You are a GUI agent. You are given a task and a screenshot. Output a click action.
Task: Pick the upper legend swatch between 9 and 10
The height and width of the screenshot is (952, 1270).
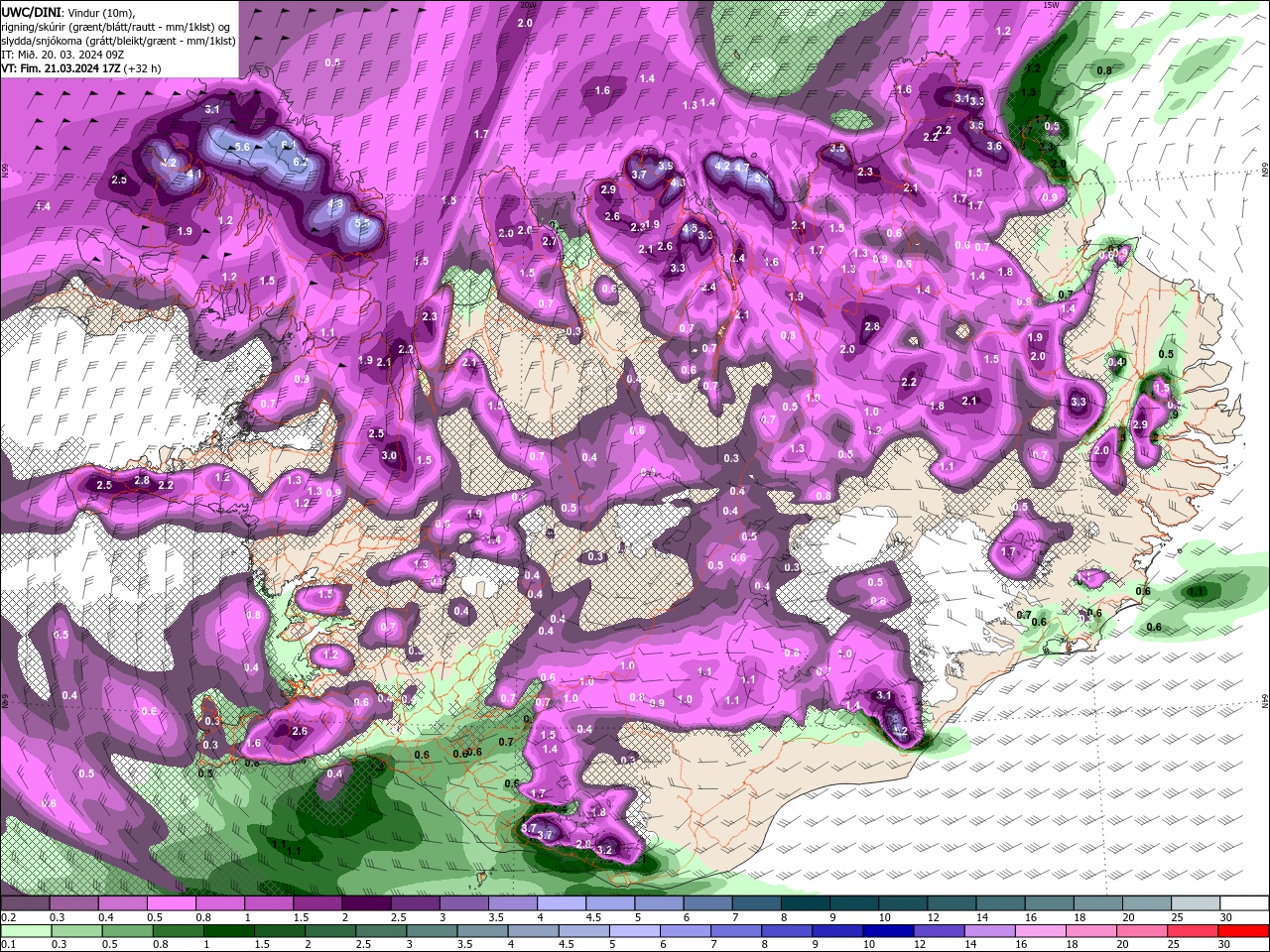[854, 902]
